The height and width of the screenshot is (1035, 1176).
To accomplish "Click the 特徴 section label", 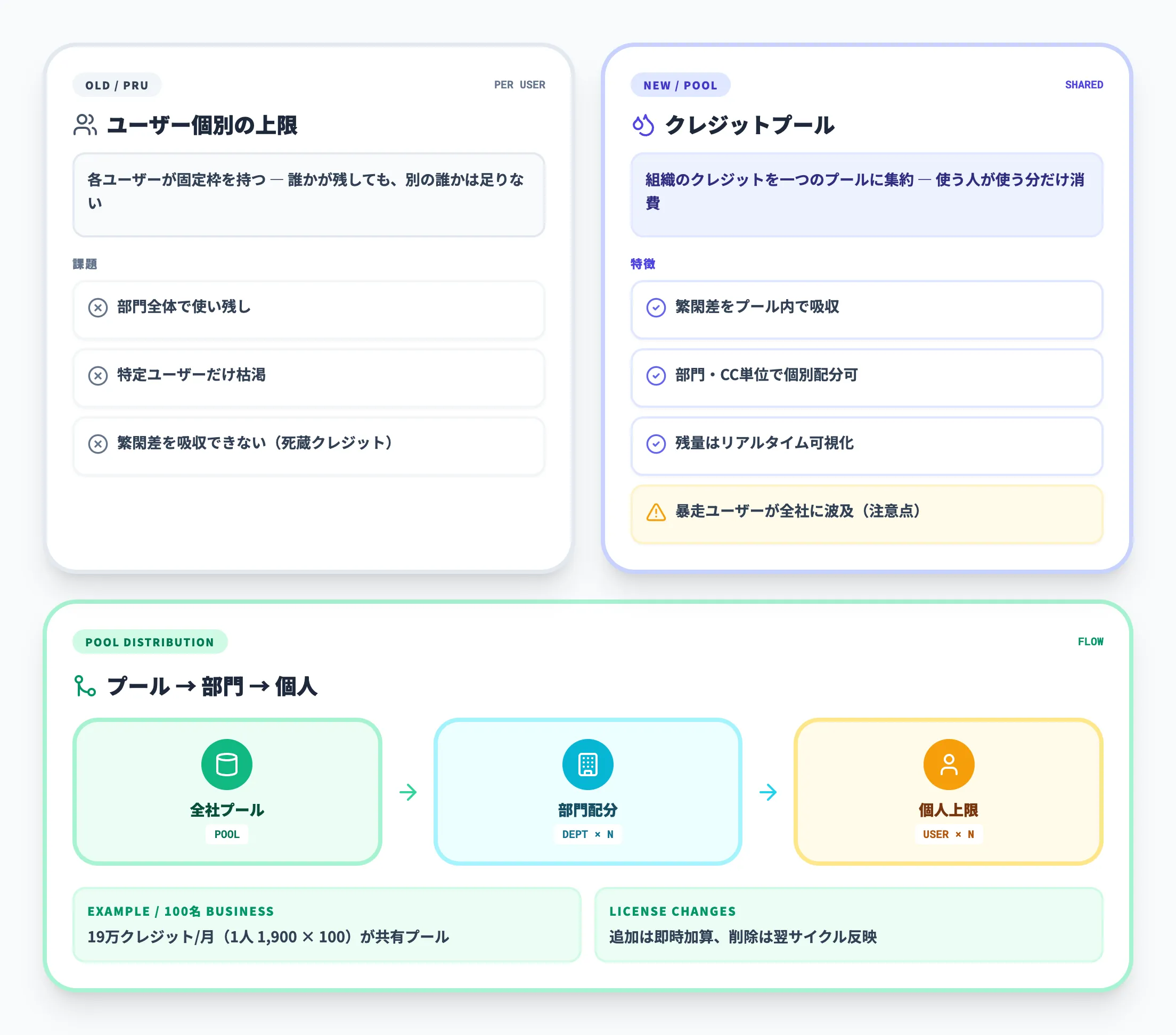I will coord(643,264).
